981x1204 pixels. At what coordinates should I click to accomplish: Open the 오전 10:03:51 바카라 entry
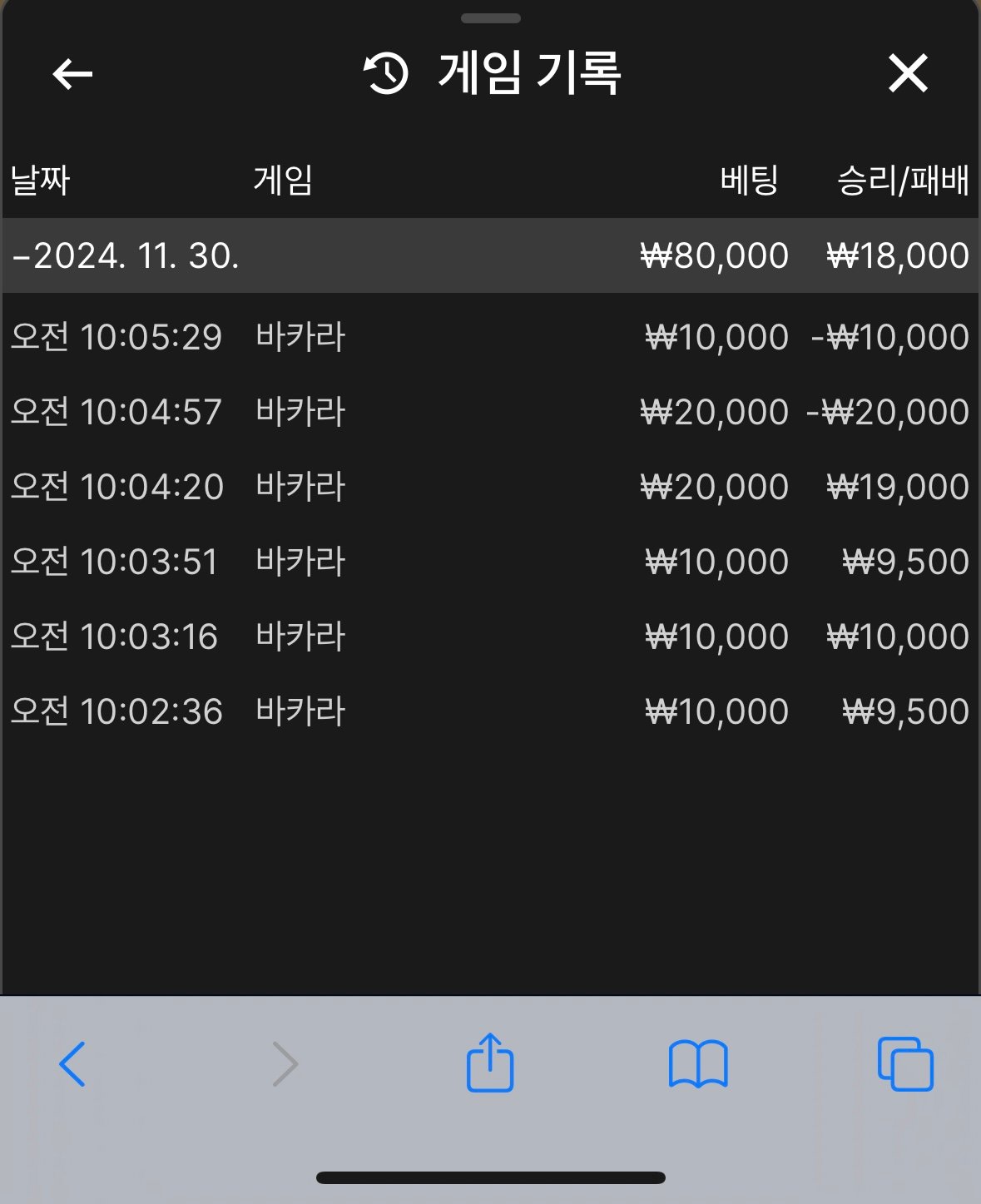click(x=490, y=562)
